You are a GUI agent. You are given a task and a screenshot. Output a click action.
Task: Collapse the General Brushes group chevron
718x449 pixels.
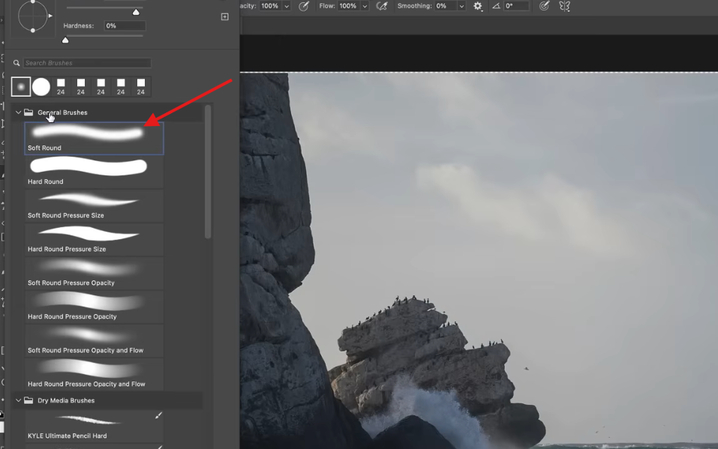point(18,112)
